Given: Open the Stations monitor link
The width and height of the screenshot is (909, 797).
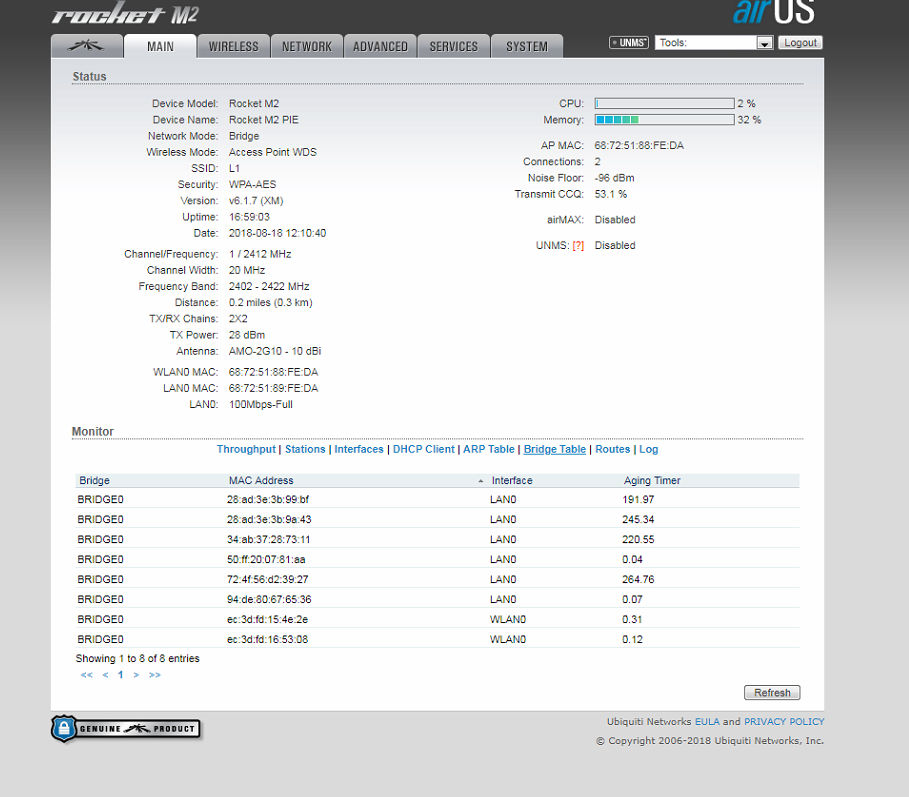Looking at the screenshot, I should click(x=305, y=449).
